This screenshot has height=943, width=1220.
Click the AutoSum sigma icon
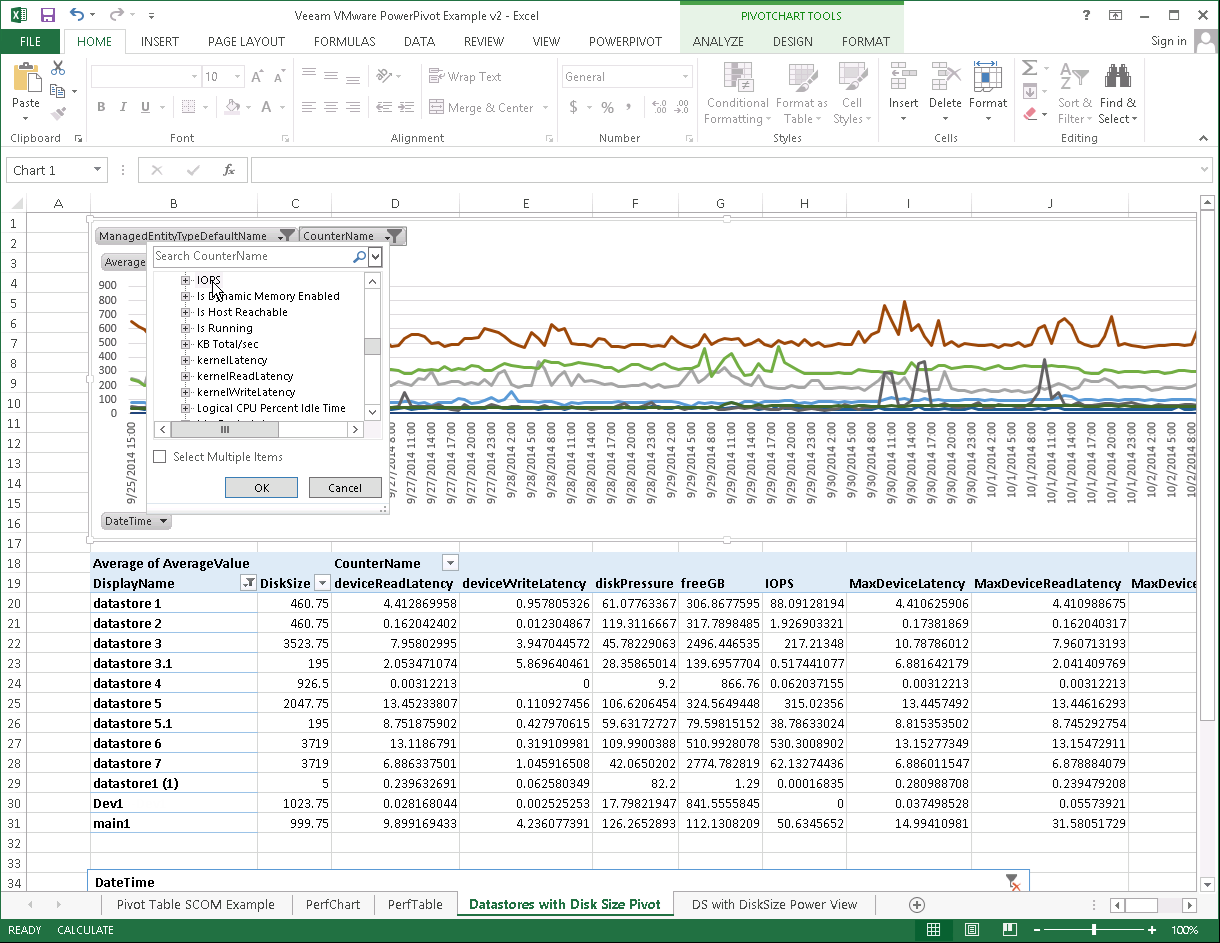coord(1029,69)
